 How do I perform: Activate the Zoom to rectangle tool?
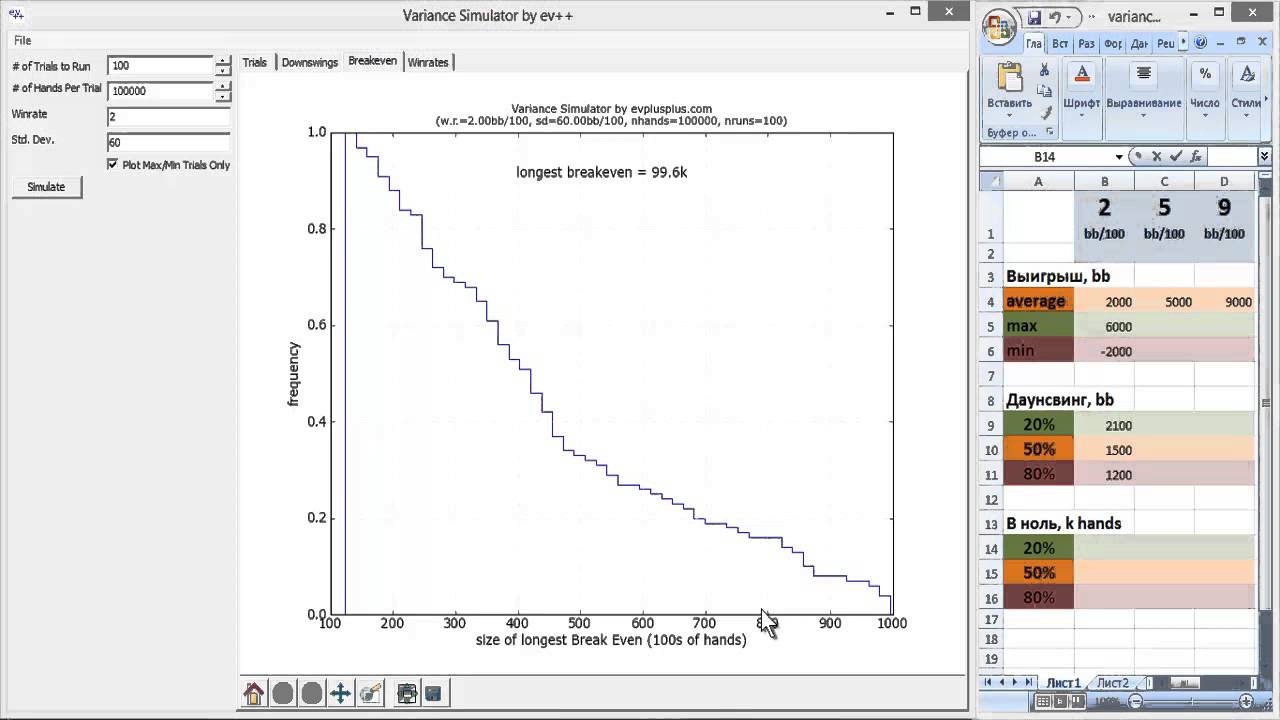[371, 693]
